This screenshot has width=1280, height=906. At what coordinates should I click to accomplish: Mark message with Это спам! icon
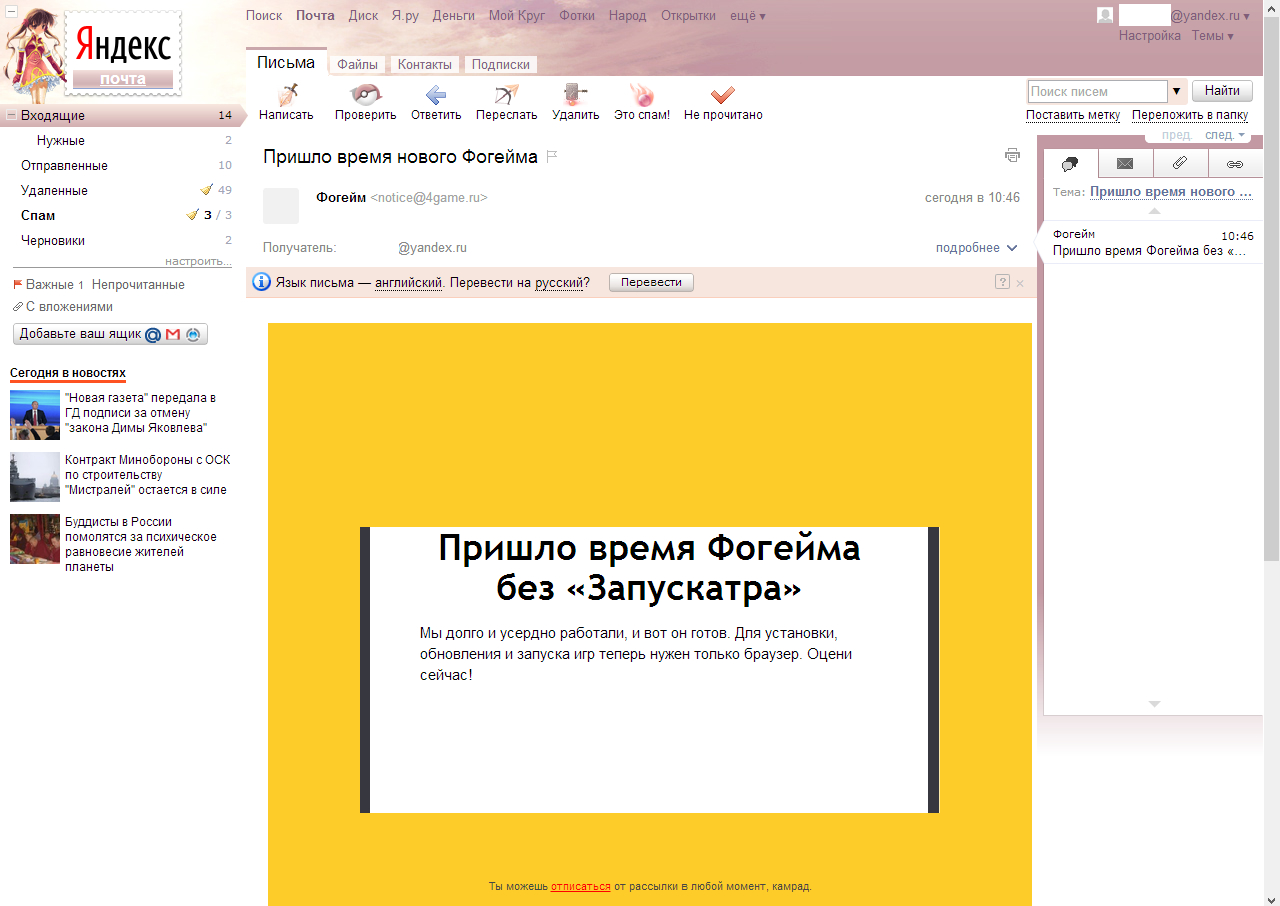[x=642, y=95]
